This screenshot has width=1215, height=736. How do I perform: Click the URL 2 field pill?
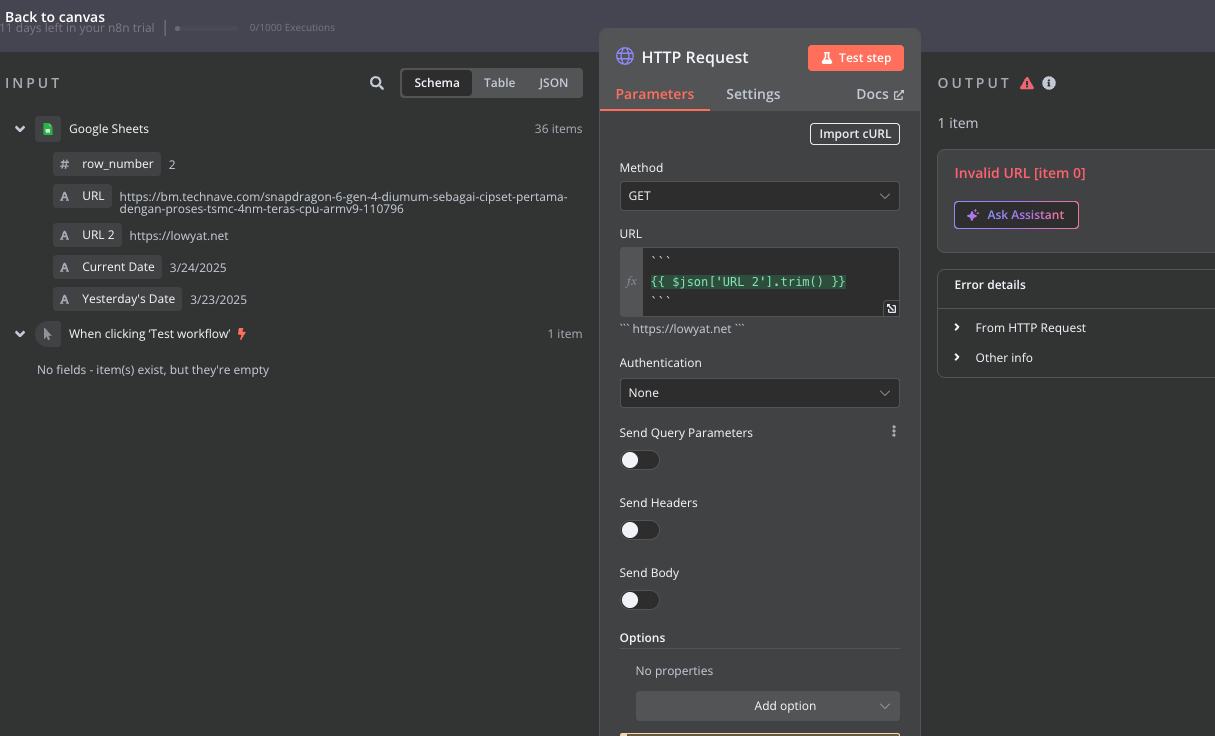pos(87,236)
